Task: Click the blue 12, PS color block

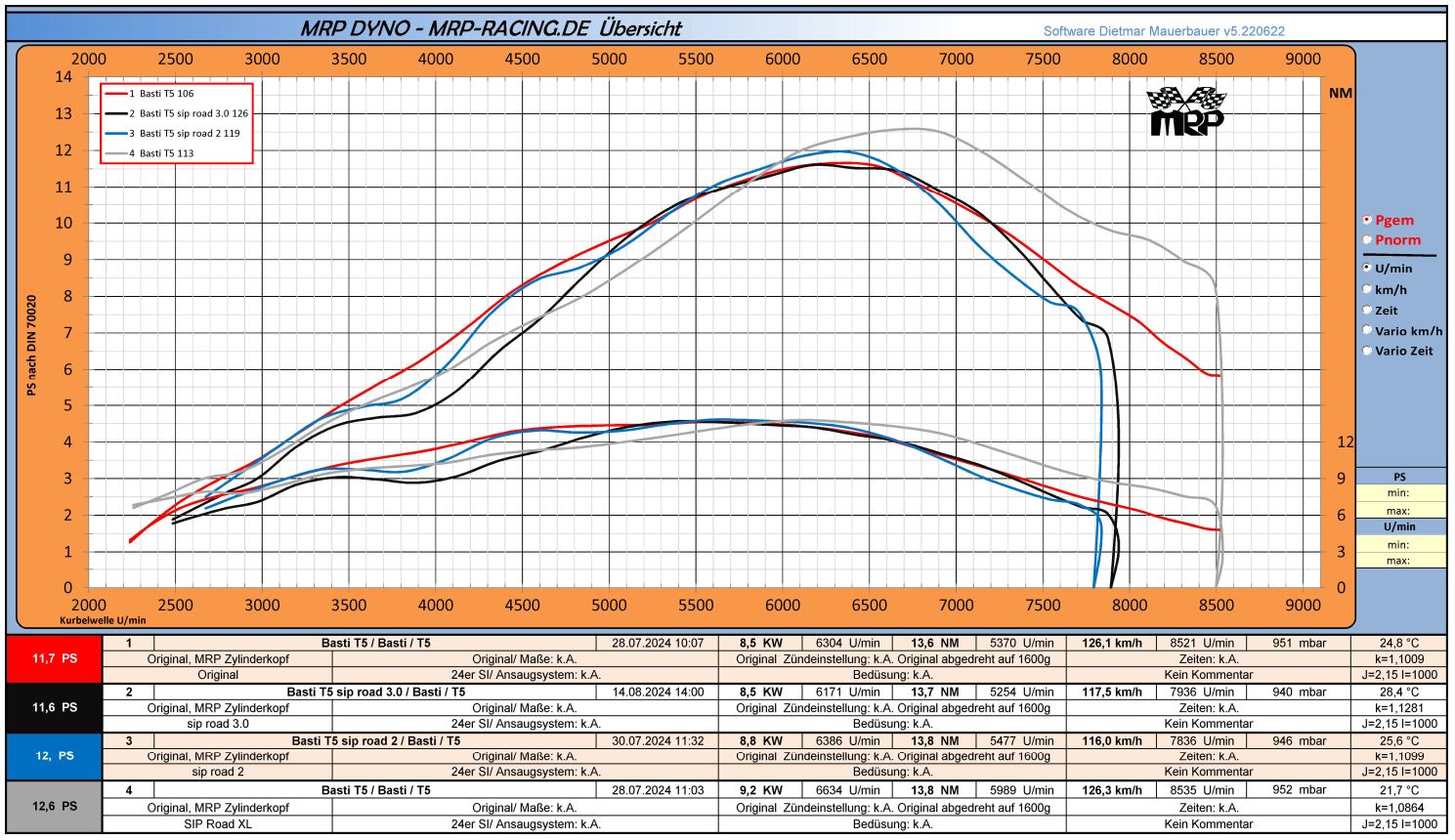Action: tap(54, 756)
